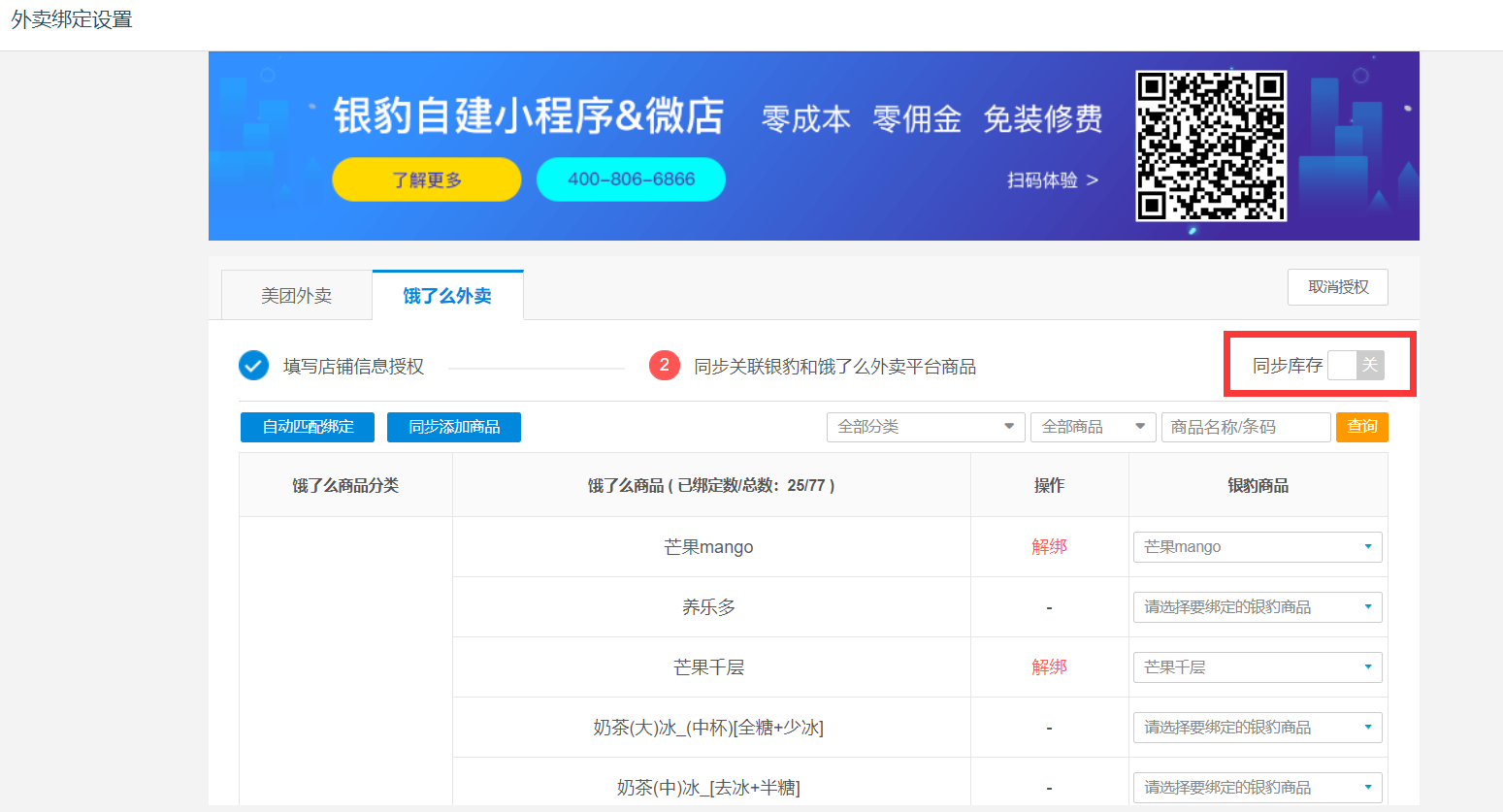Screen dimensions: 1503x812
Task: Select the 饿了么外卖 tab
Action: [x=447, y=296]
